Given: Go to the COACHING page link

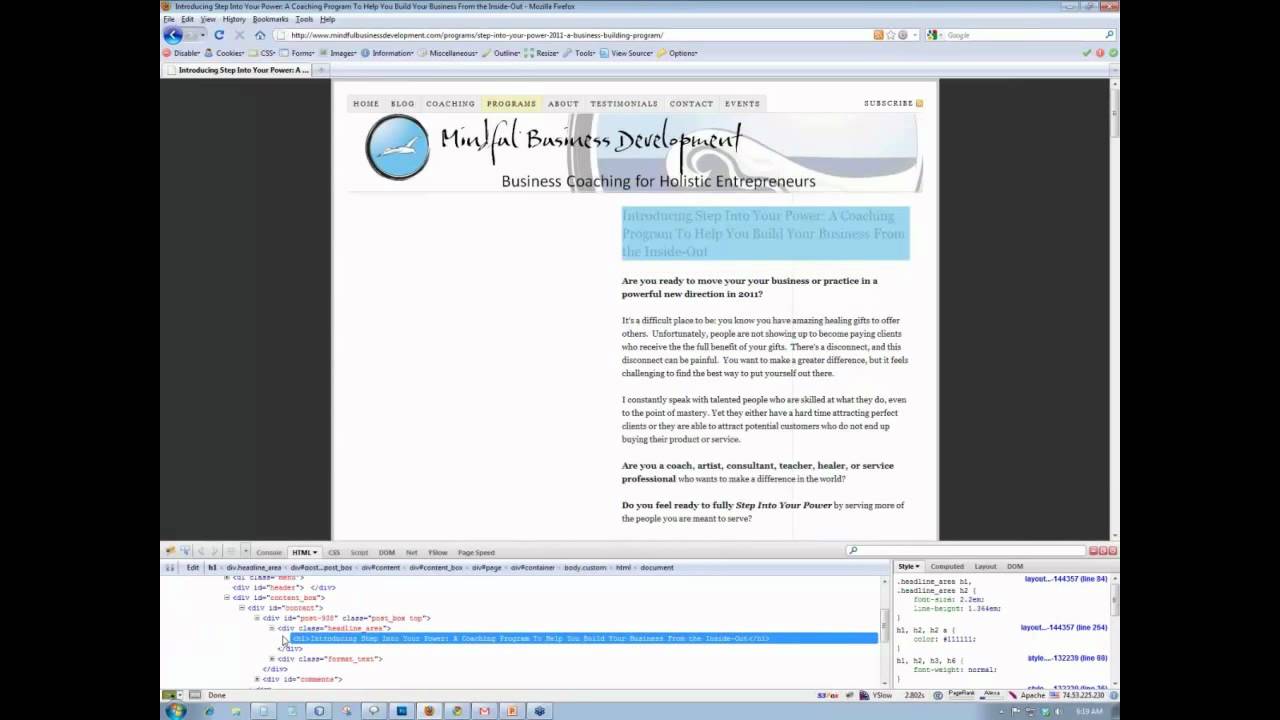Looking at the screenshot, I should [450, 103].
